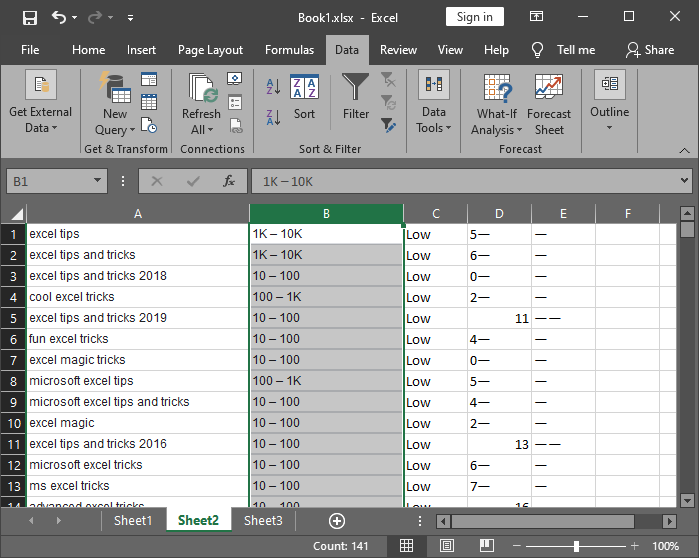Switch to Normal view
The width and height of the screenshot is (699, 558).
406,546
